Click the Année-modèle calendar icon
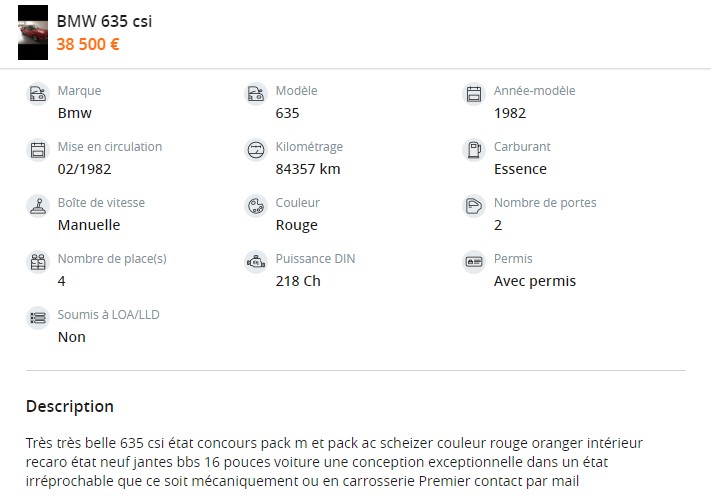The image size is (711, 496). click(474, 95)
